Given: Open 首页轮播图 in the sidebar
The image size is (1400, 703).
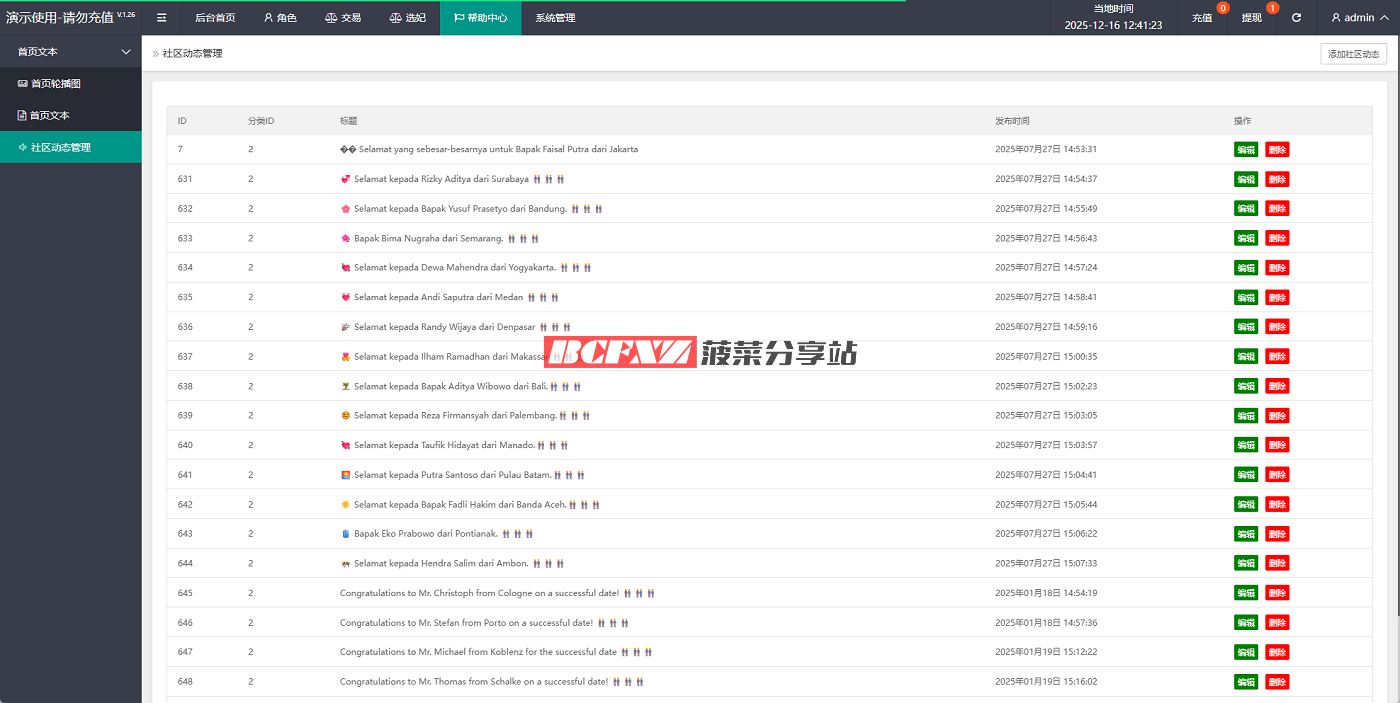Looking at the screenshot, I should pos(55,84).
